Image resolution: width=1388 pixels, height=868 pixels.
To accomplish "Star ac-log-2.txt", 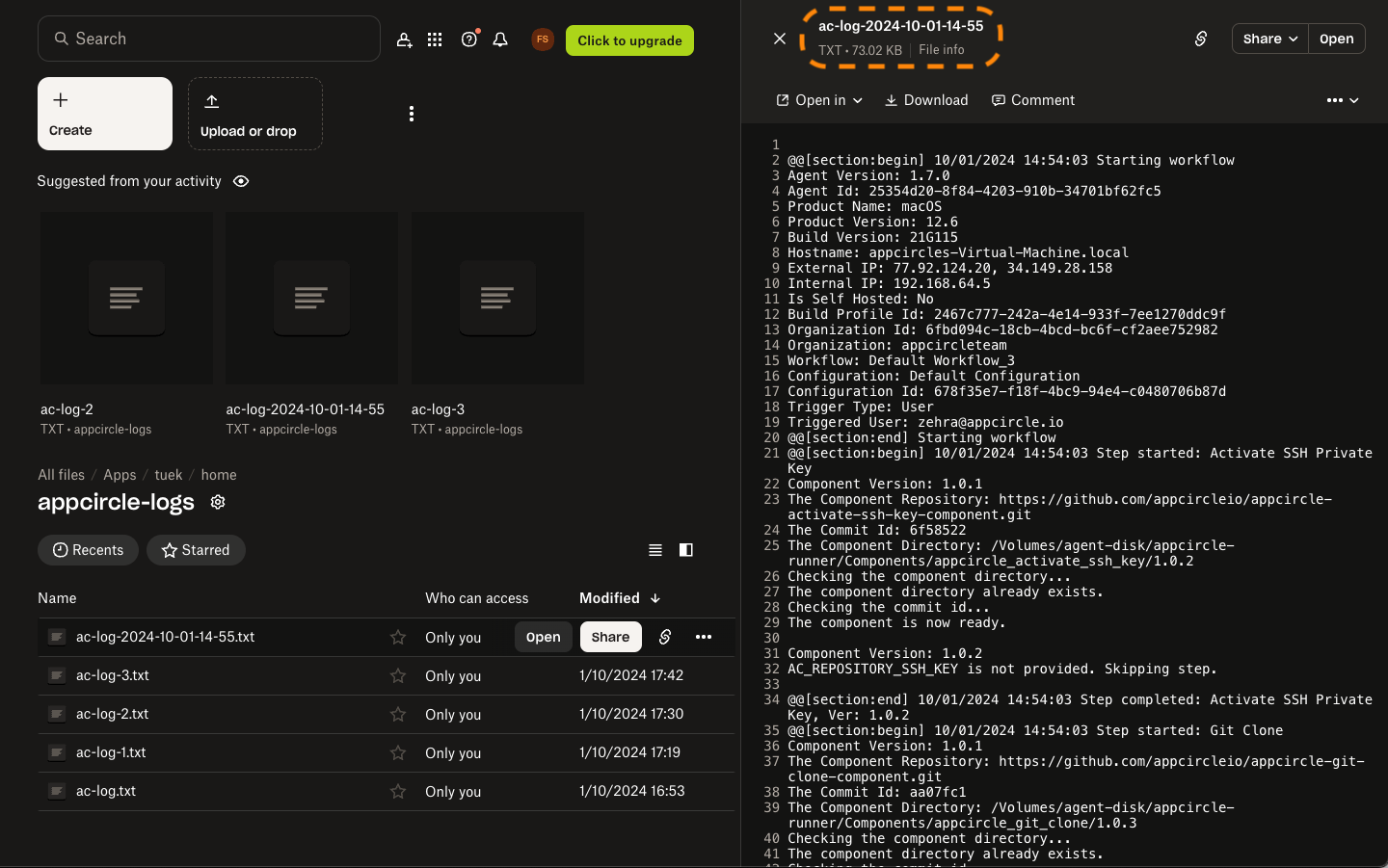I will 398,714.
